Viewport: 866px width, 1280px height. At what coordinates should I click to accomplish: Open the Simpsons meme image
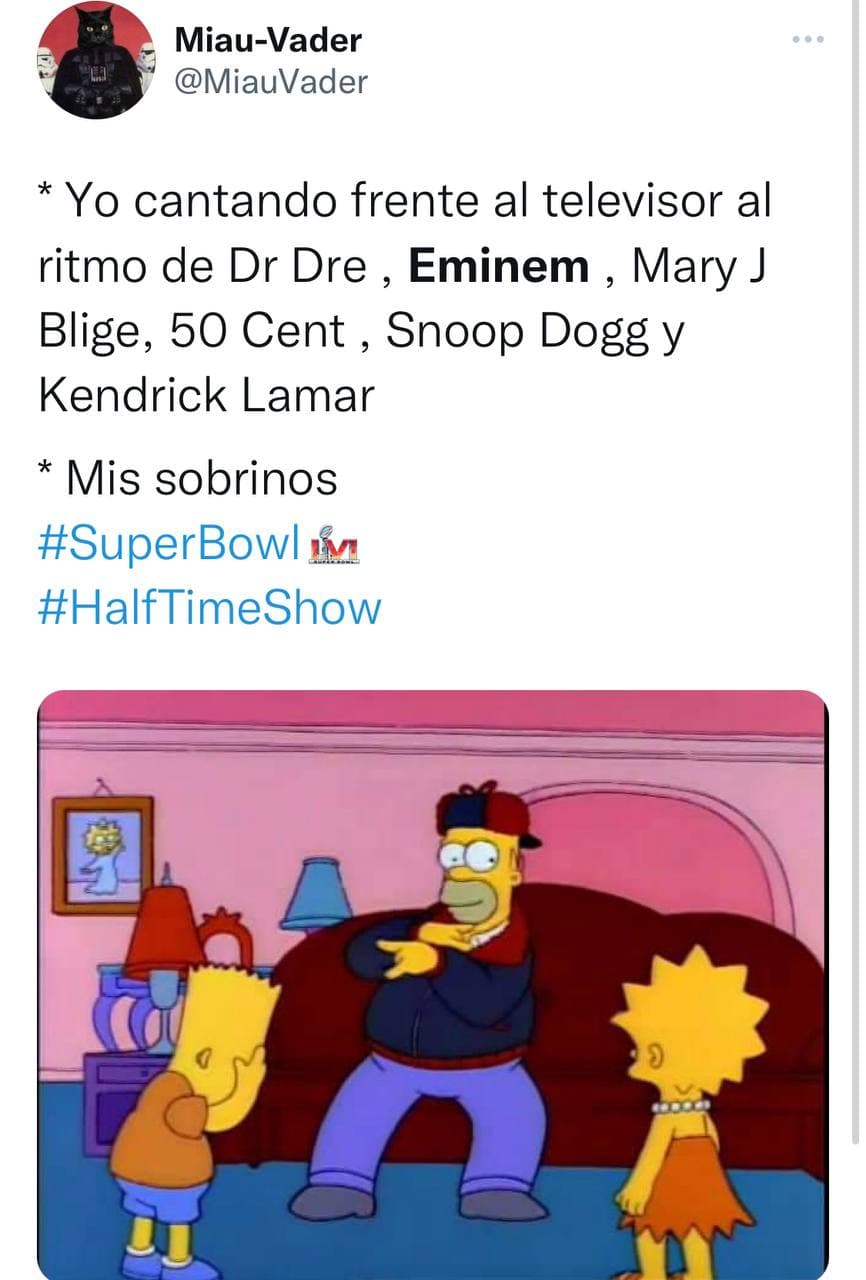click(x=433, y=985)
